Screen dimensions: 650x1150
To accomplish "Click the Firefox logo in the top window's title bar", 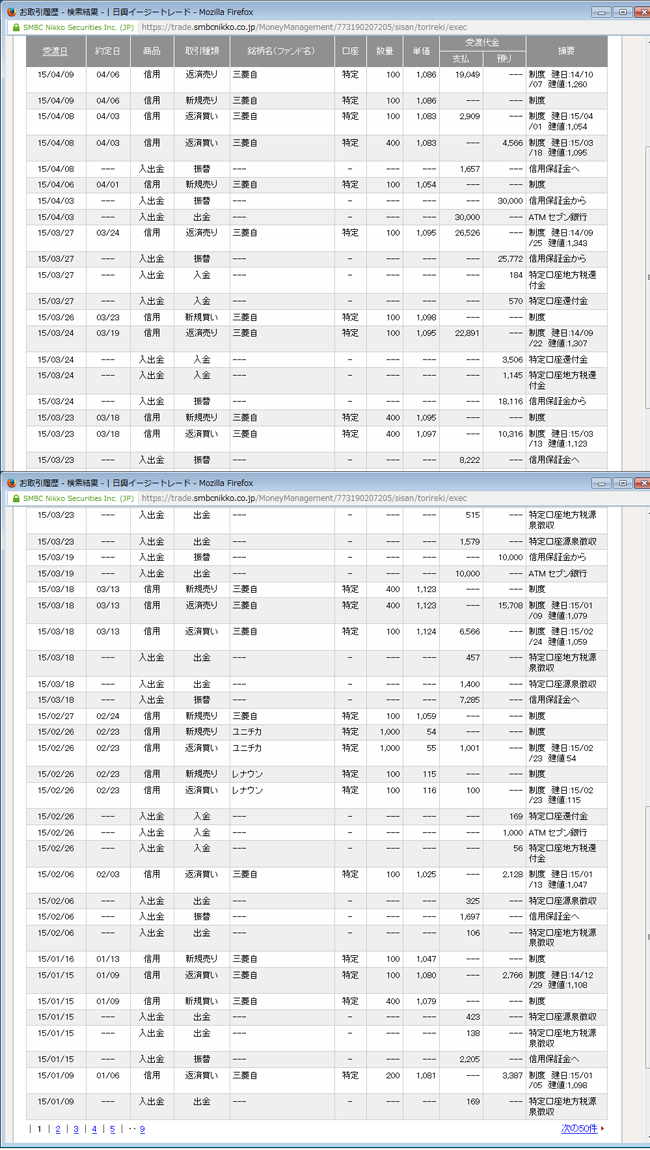I will (x=10, y=12).
